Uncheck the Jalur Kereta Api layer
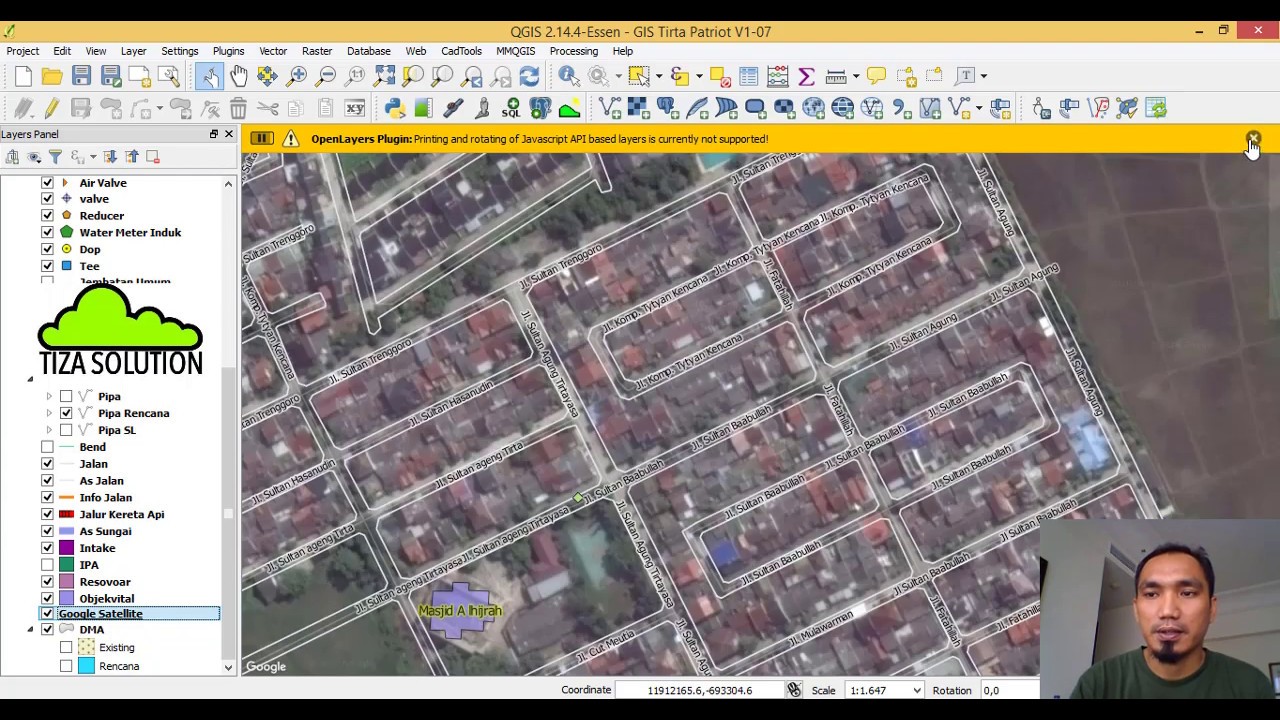The image size is (1280, 720). 47,514
